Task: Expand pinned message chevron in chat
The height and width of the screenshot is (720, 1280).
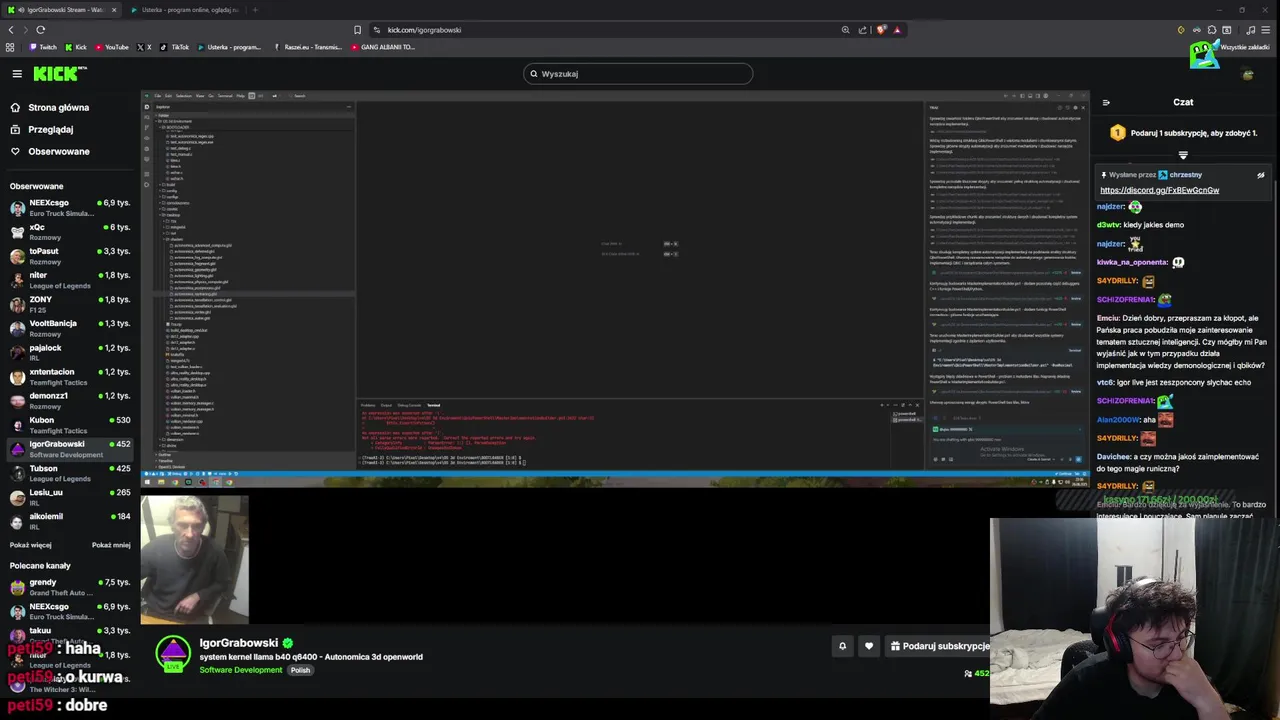Action: point(1183,155)
